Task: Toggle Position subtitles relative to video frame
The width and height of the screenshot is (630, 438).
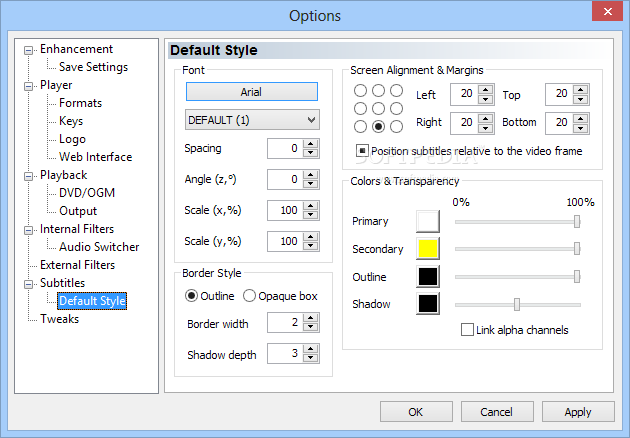Action: tap(362, 151)
